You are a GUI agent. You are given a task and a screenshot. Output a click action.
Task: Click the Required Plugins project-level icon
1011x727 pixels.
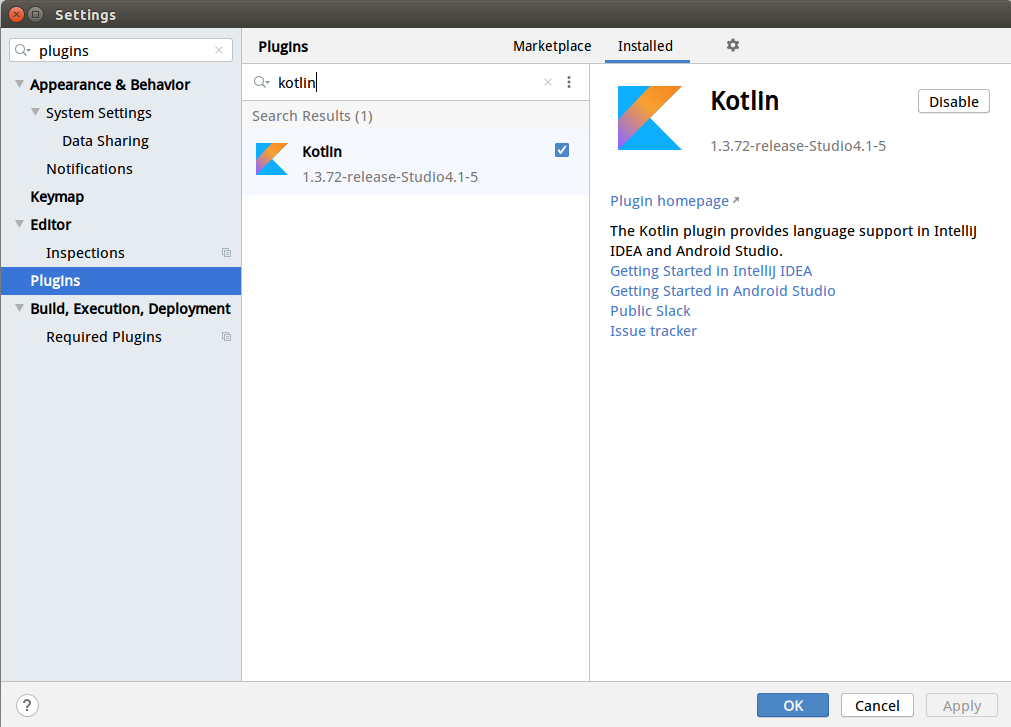(226, 336)
